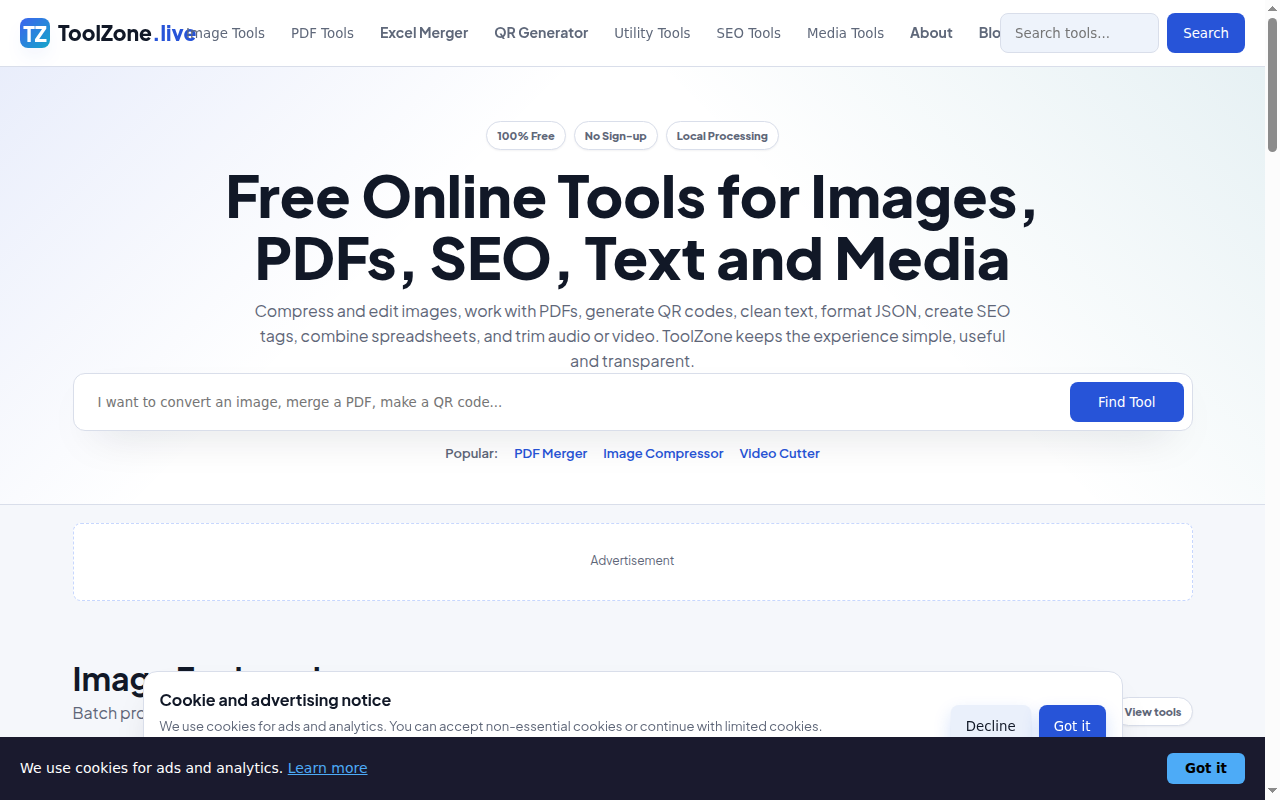The width and height of the screenshot is (1280, 800).
Task: Click the "Cookie and advertising notice" heading
Action: [x=275, y=700]
